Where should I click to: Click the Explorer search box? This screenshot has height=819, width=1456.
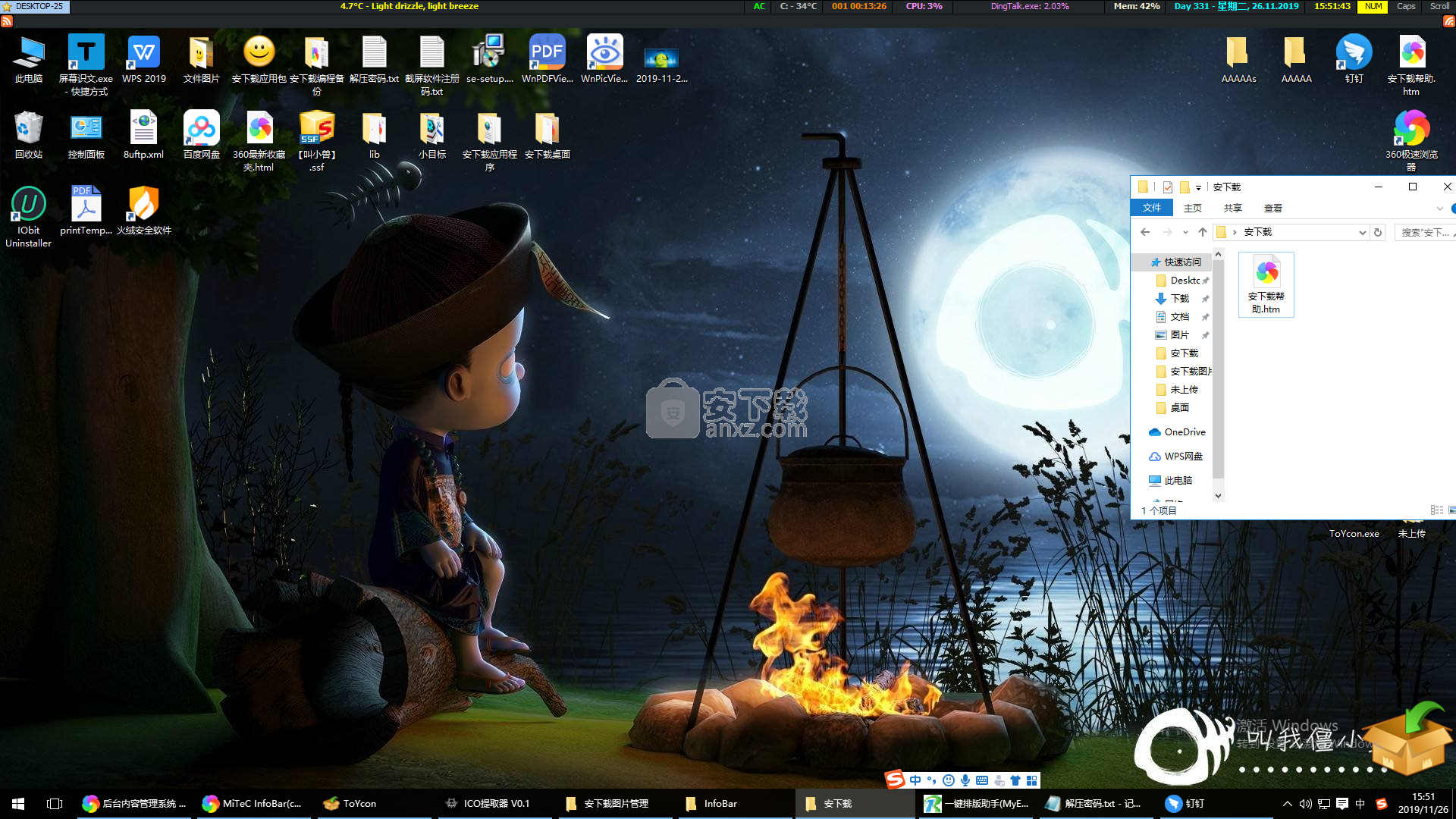(1424, 232)
